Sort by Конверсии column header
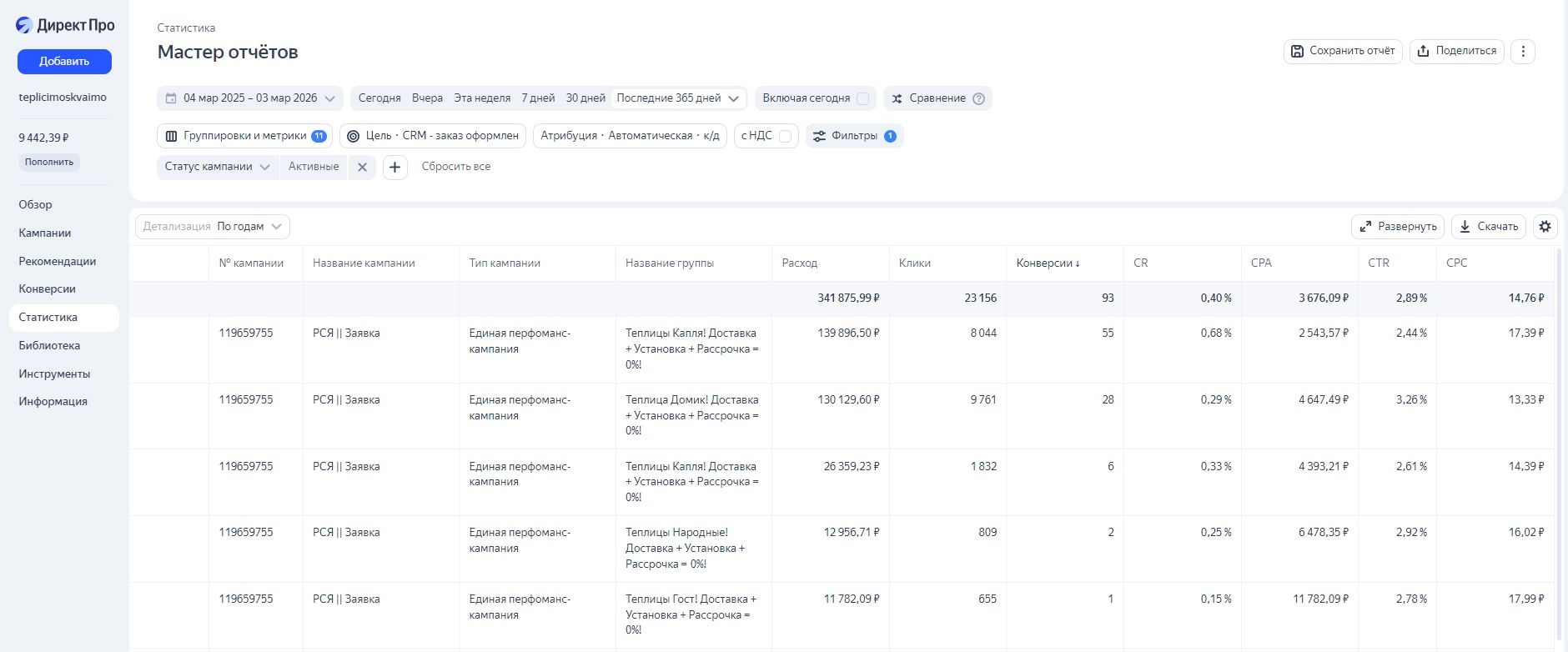Image resolution: width=1568 pixels, height=652 pixels. click(x=1048, y=263)
